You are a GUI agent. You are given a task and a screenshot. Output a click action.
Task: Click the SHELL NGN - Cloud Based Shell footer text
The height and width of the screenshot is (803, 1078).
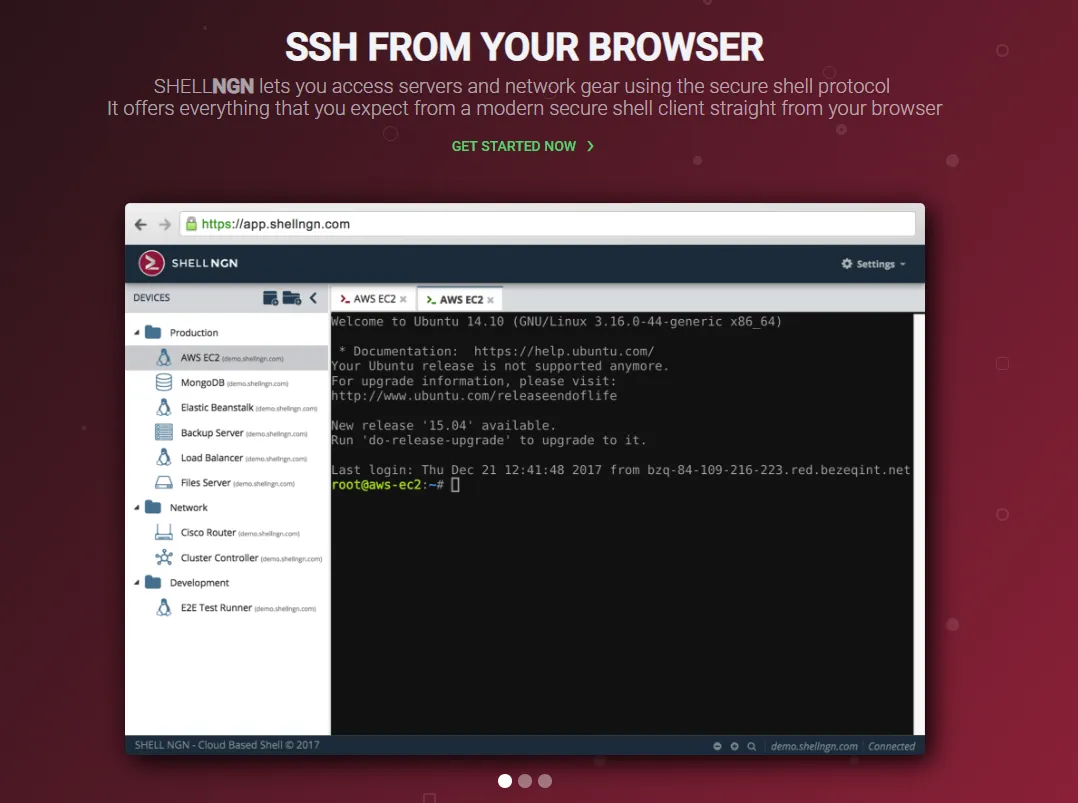point(227,745)
